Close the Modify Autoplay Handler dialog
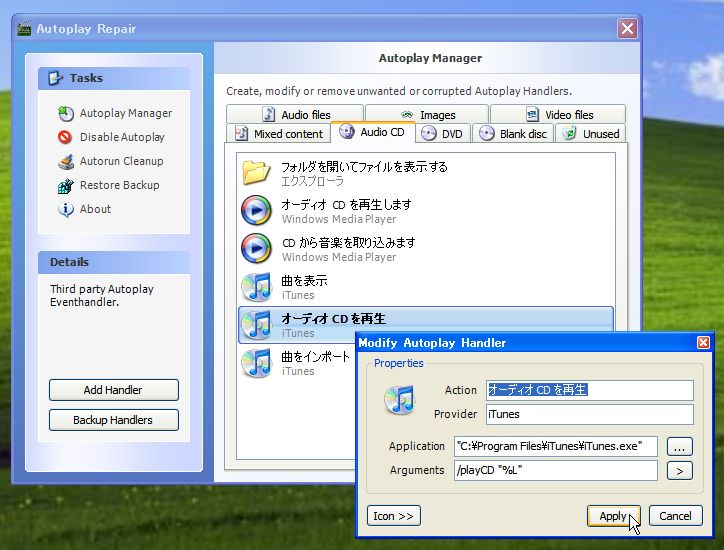The height and width of the screenshot is (550, 724). (703, 343)
